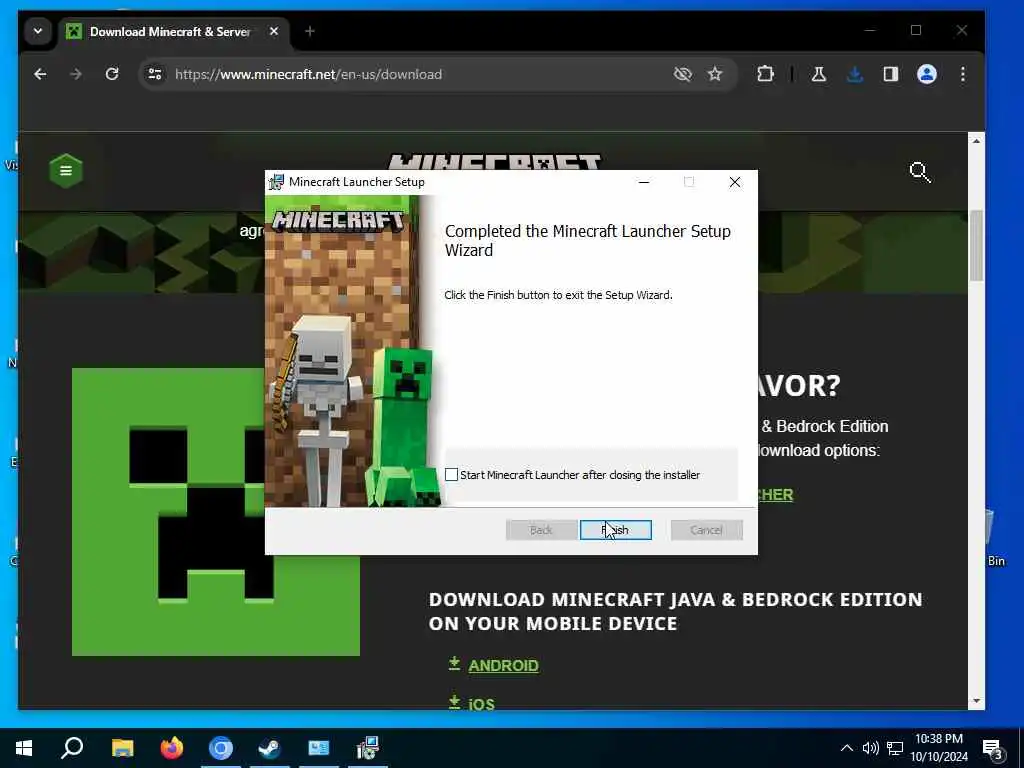
Task: Open a new browser tab
Action: click(x=310, y=31)
